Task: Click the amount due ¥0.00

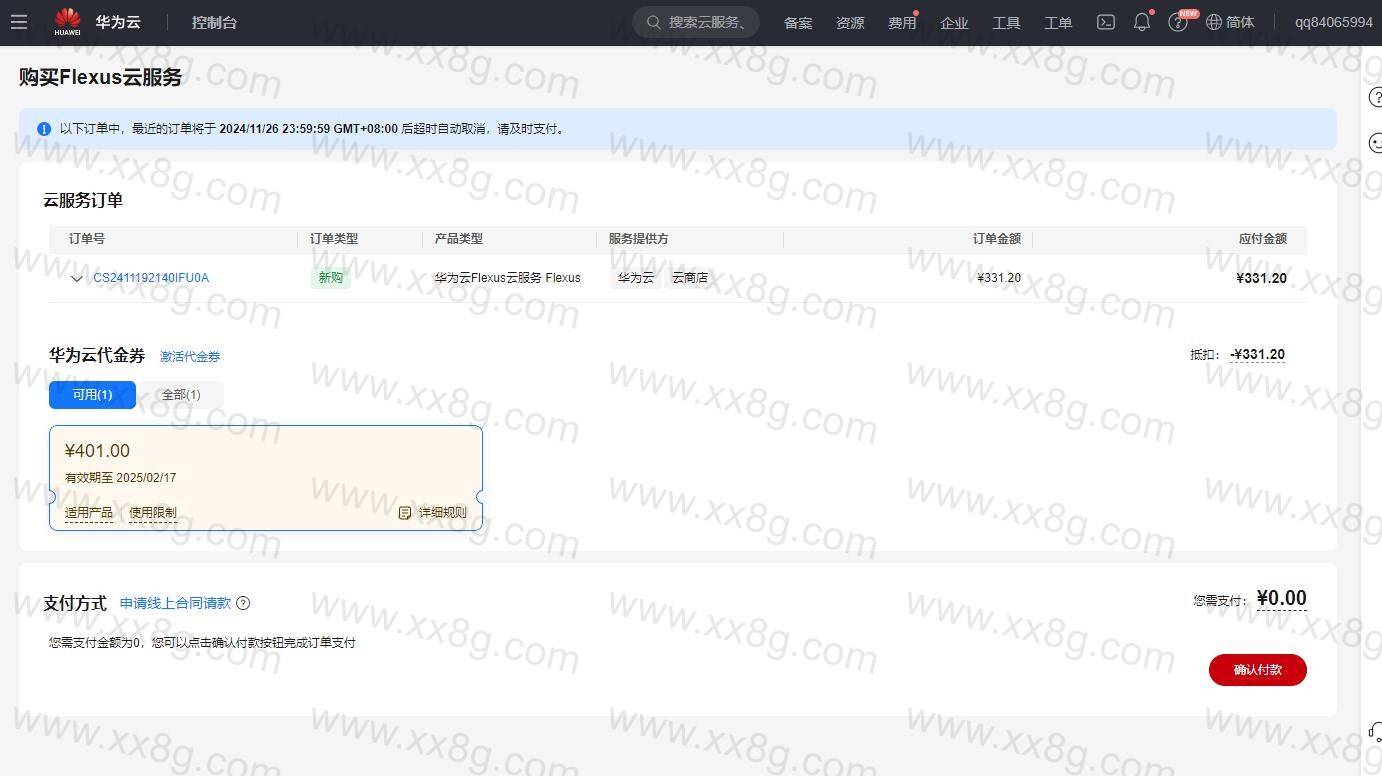Action: point(1281,598)
